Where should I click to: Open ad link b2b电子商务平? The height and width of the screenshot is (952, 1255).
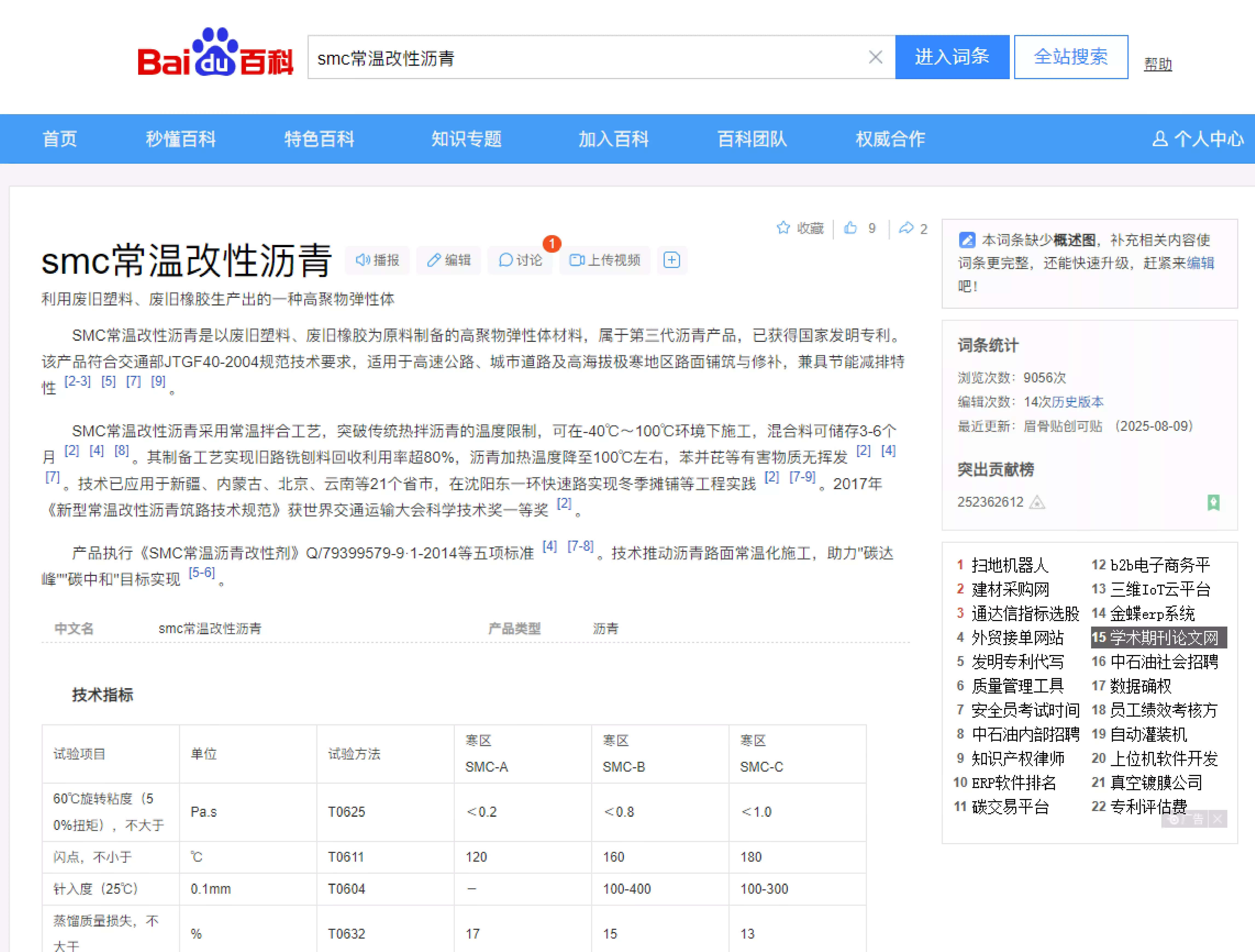[x=1160, y=565]
